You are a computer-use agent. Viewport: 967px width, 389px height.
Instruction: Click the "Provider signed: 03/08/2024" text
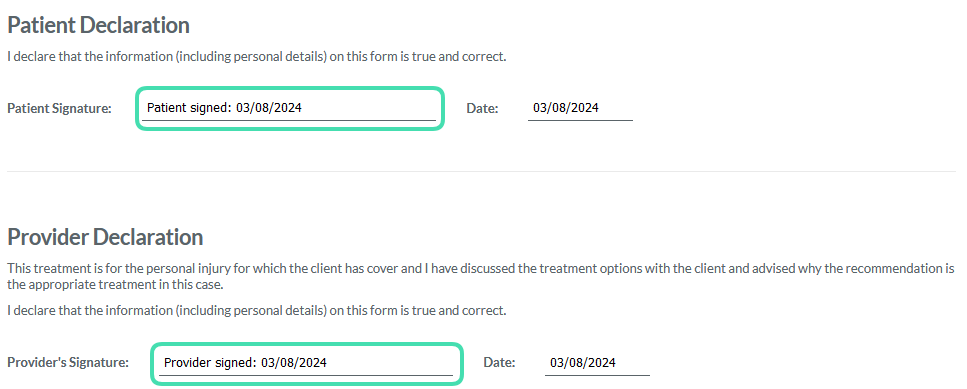pos(245,362)
